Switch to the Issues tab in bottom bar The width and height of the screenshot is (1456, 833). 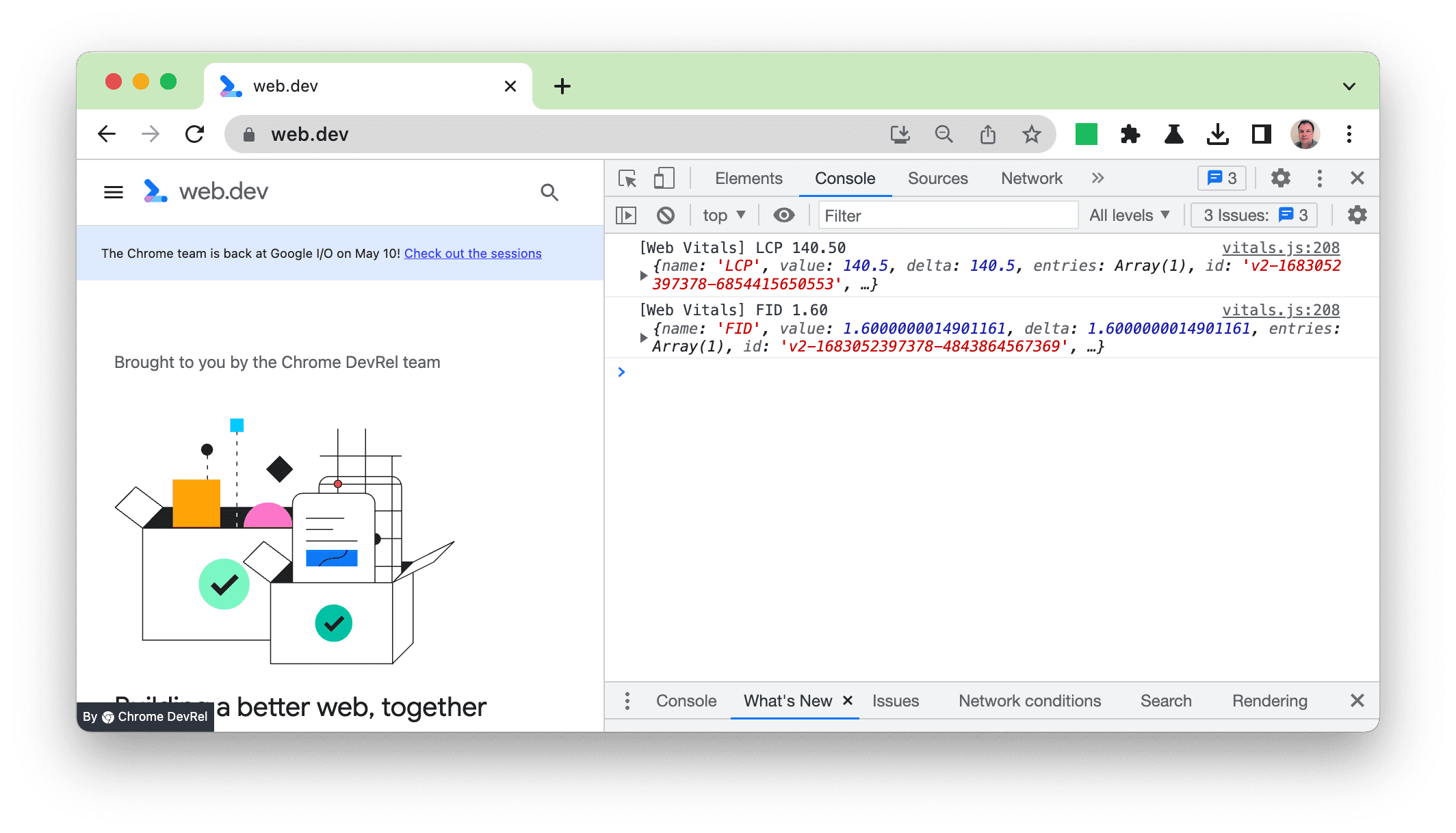click(x=895, y=701)
